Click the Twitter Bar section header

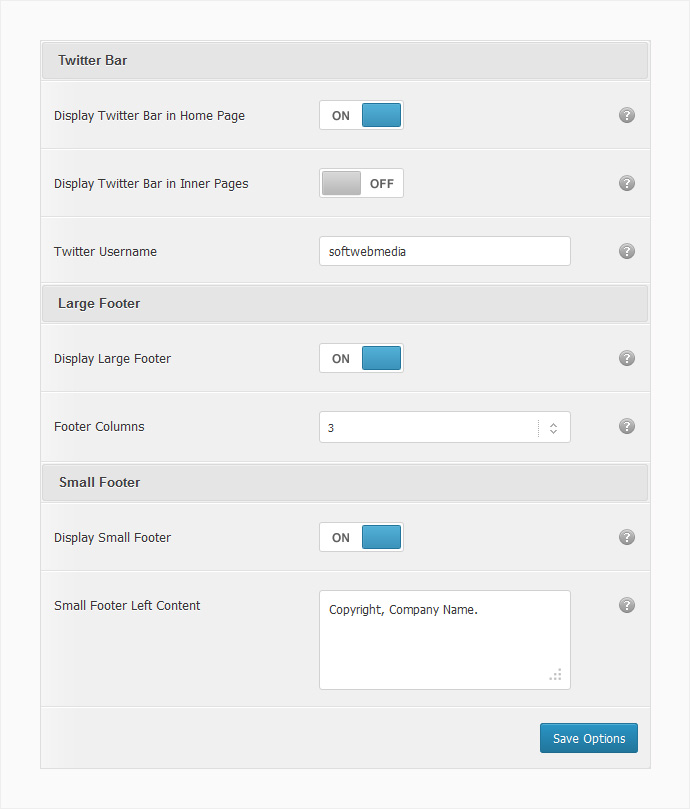tap(345, 60)
